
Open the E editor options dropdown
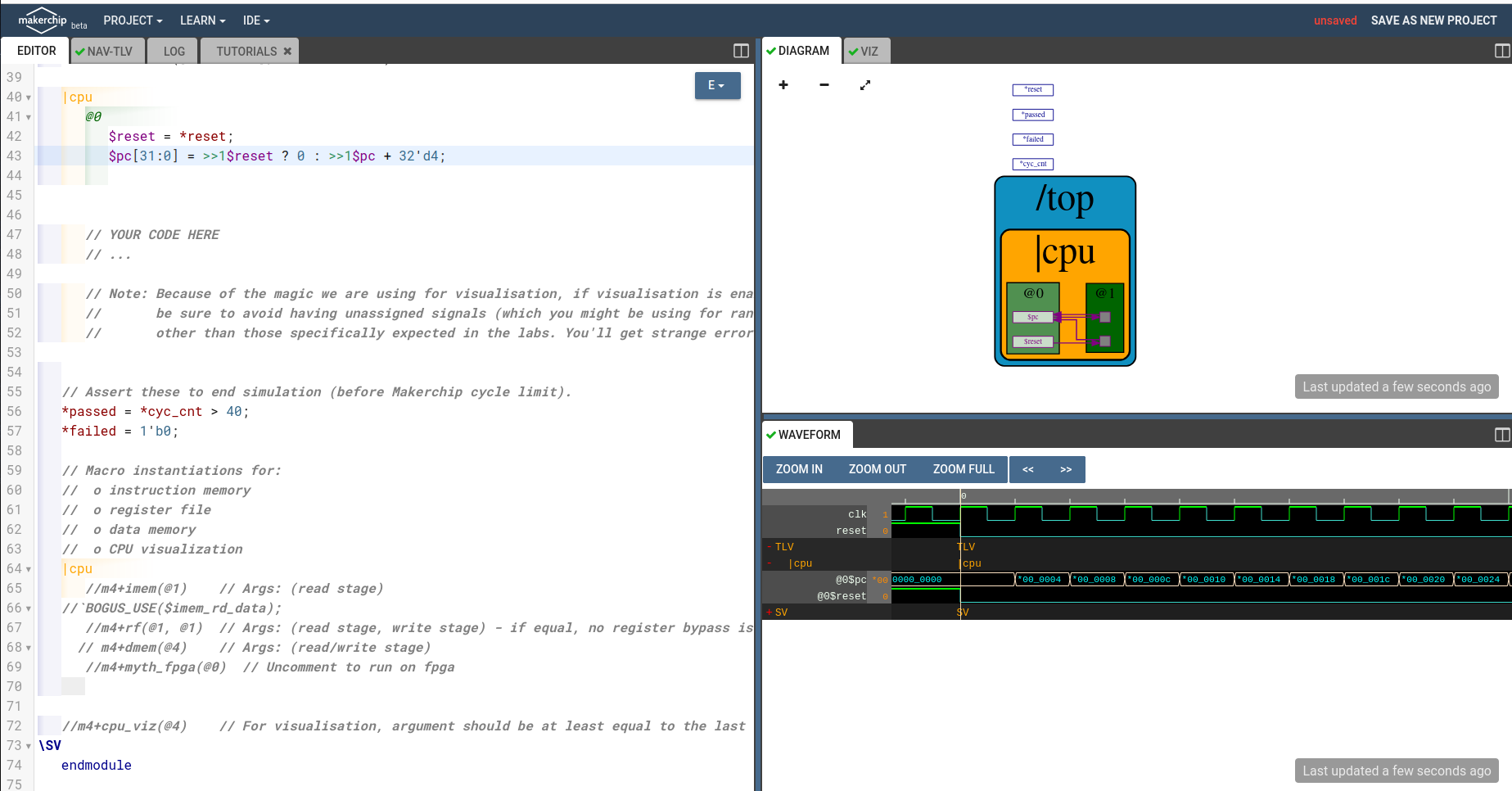717,85
